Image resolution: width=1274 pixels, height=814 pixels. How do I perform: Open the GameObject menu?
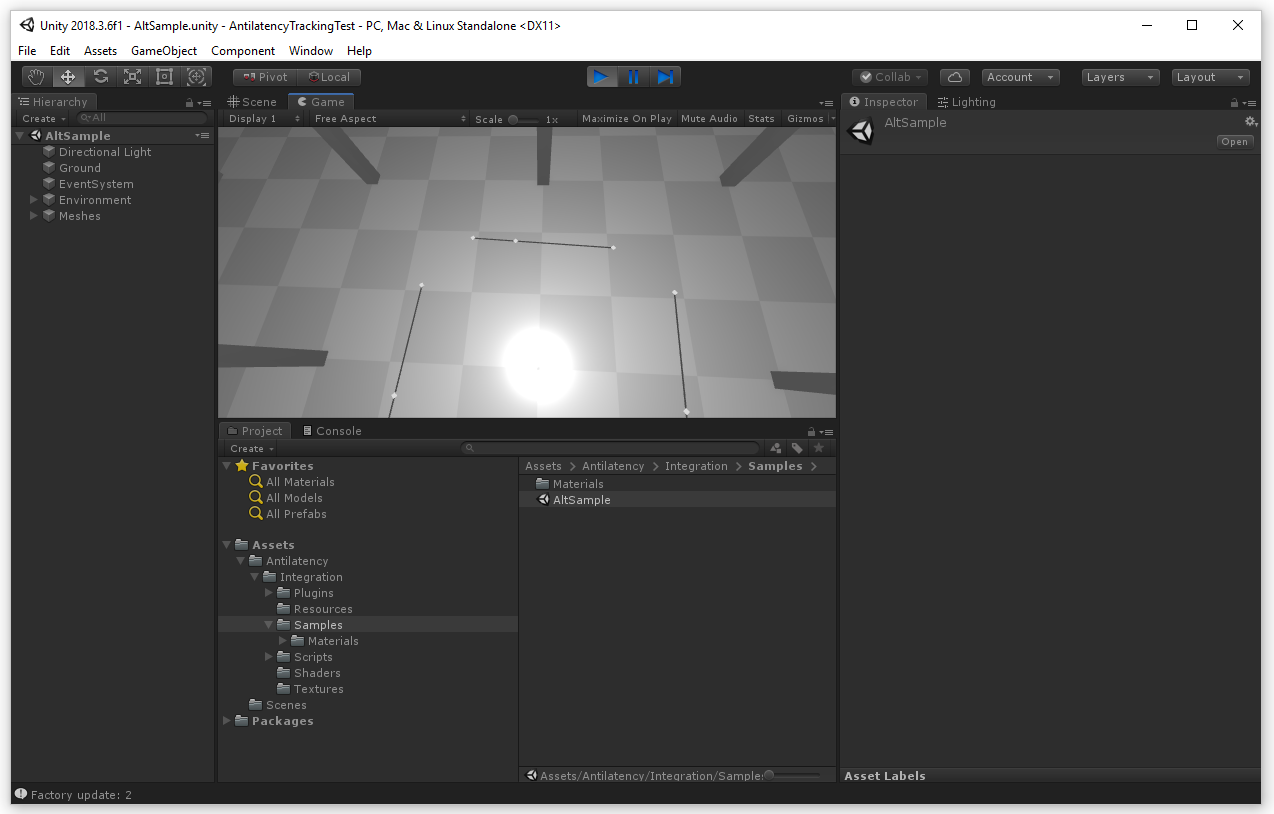[x=164, y=51]
